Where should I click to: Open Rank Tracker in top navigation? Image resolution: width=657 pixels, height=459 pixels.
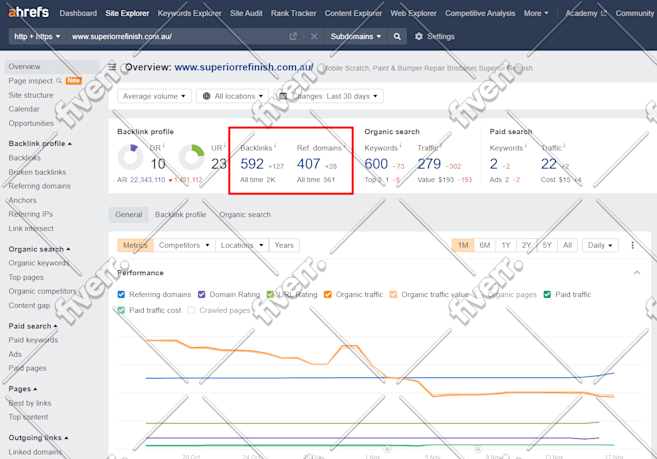293,13
